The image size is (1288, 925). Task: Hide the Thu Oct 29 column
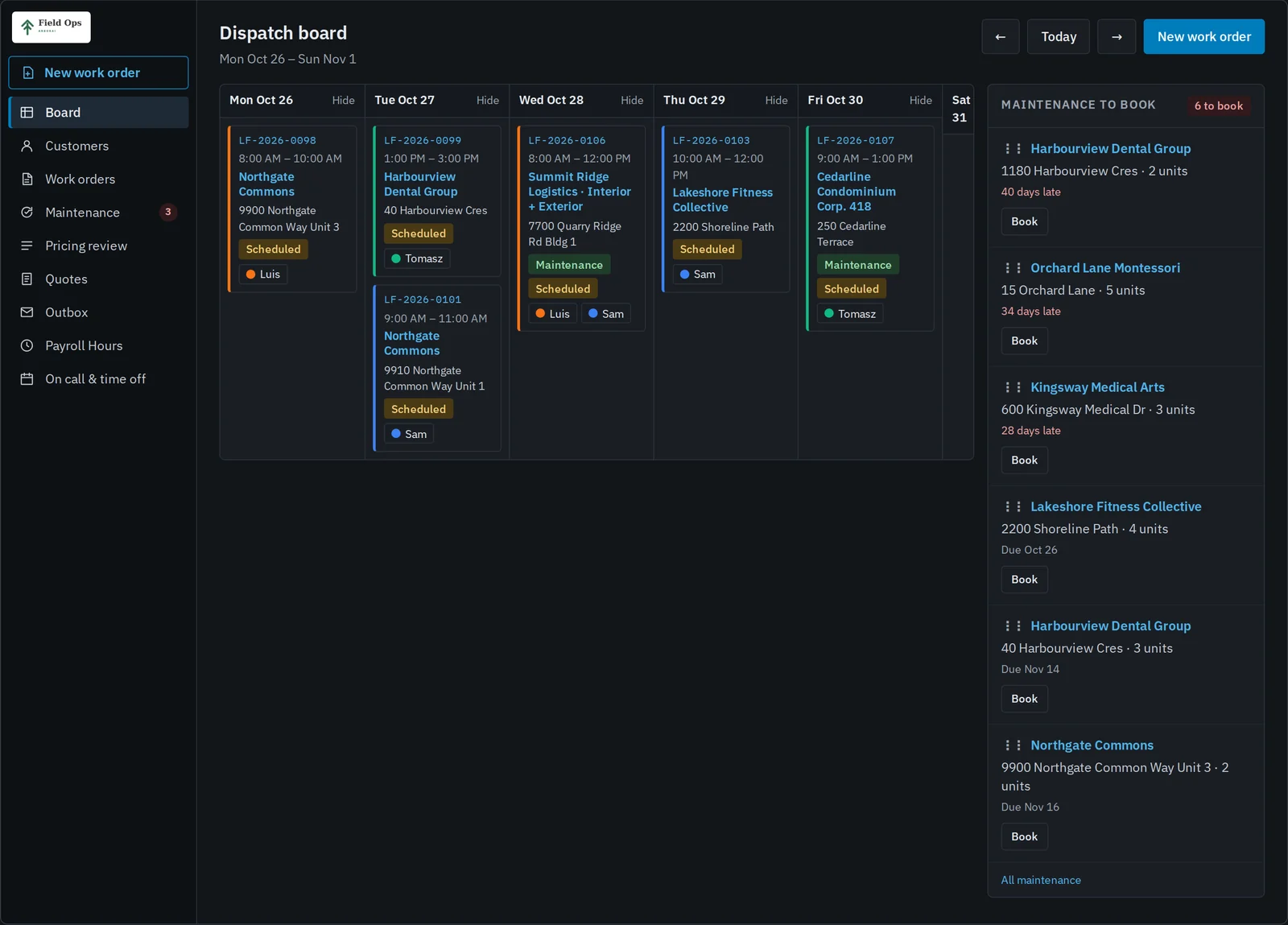point(776,101)
